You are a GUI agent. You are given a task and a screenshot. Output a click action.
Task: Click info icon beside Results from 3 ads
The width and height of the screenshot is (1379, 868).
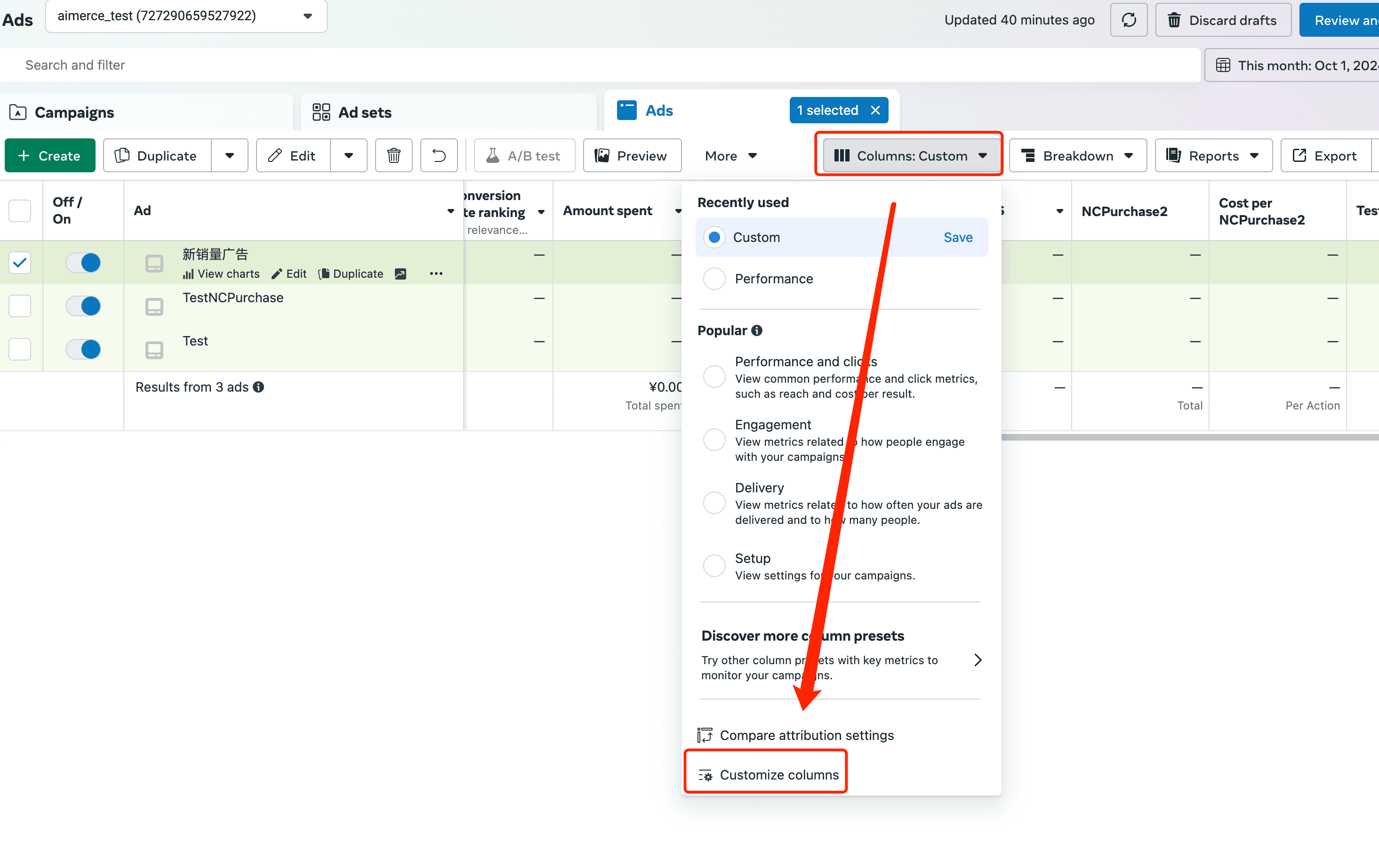(259, 387)
